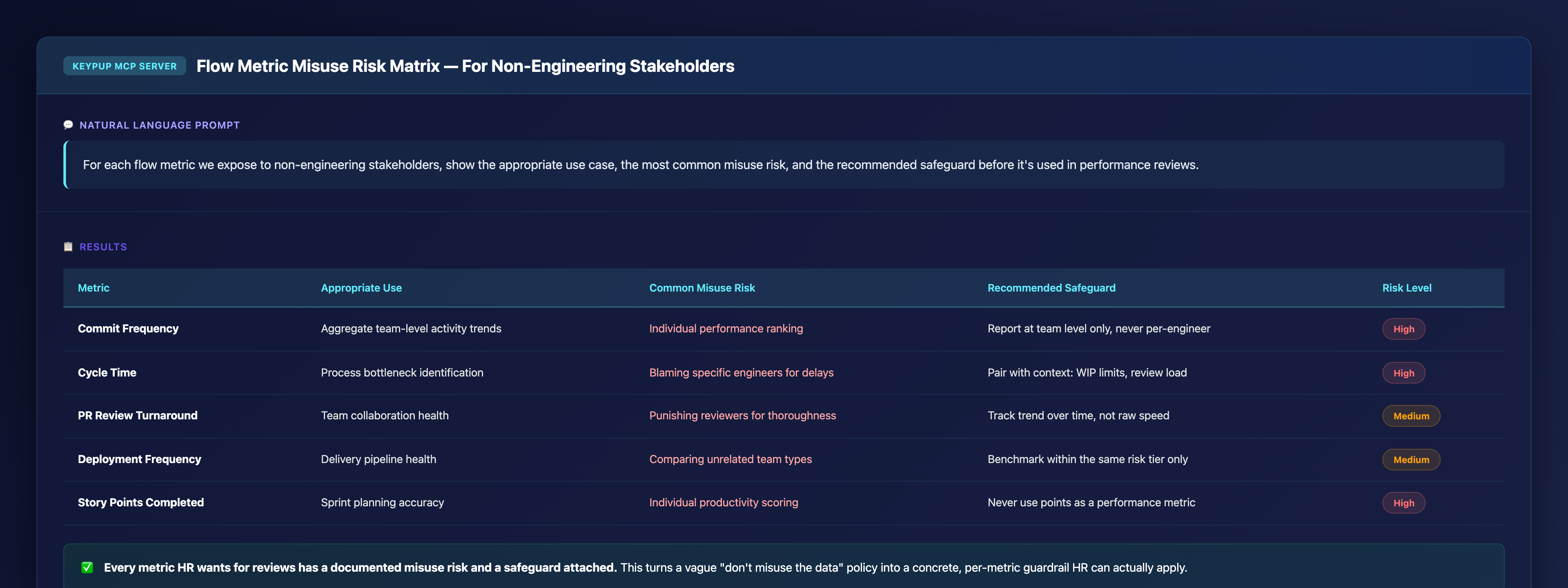Click the Metric column header
This screenshot has height=588, width=1568.
tap(94, 288)
